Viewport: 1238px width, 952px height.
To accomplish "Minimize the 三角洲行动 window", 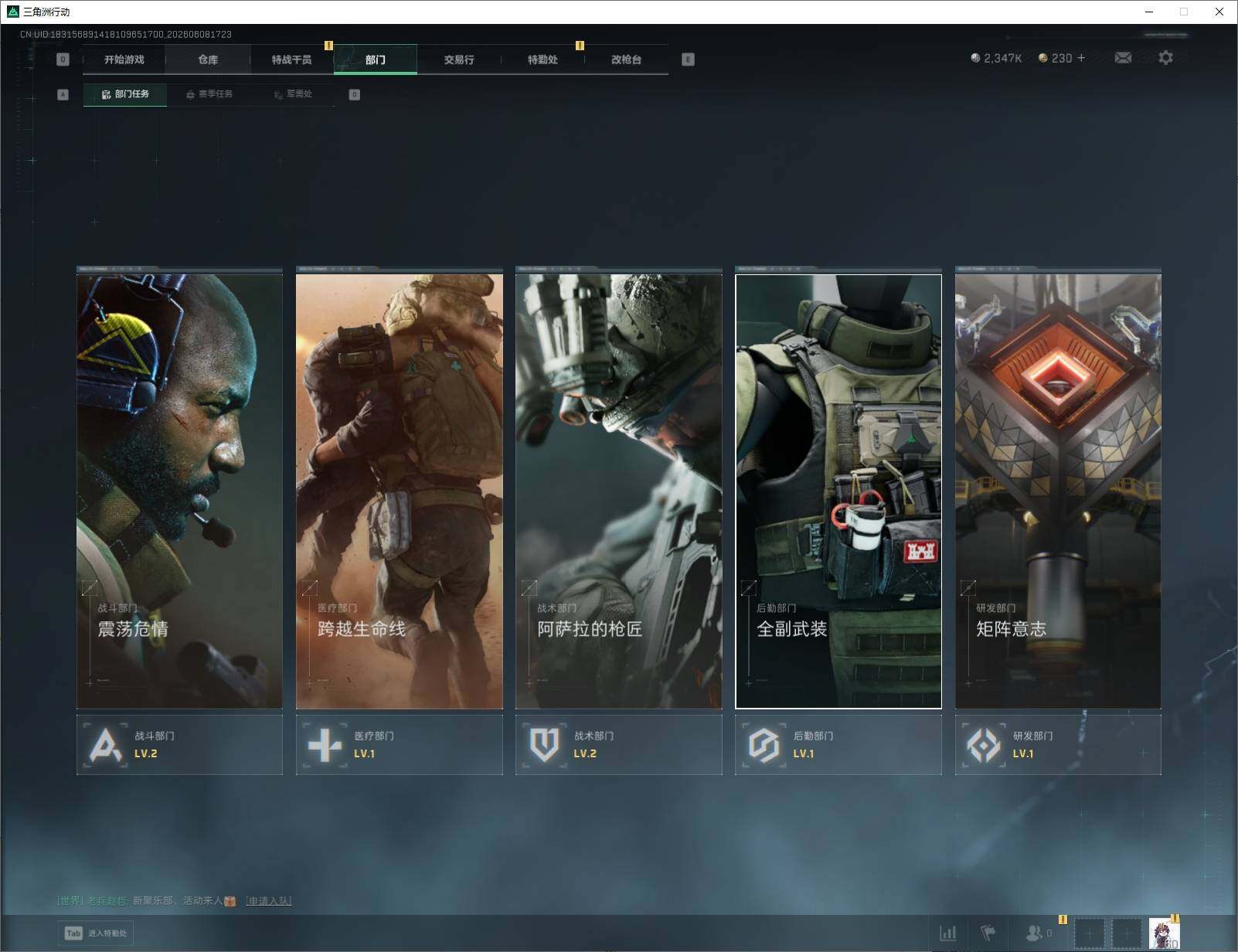I will pyautogui.click(x=1149, y=12).
